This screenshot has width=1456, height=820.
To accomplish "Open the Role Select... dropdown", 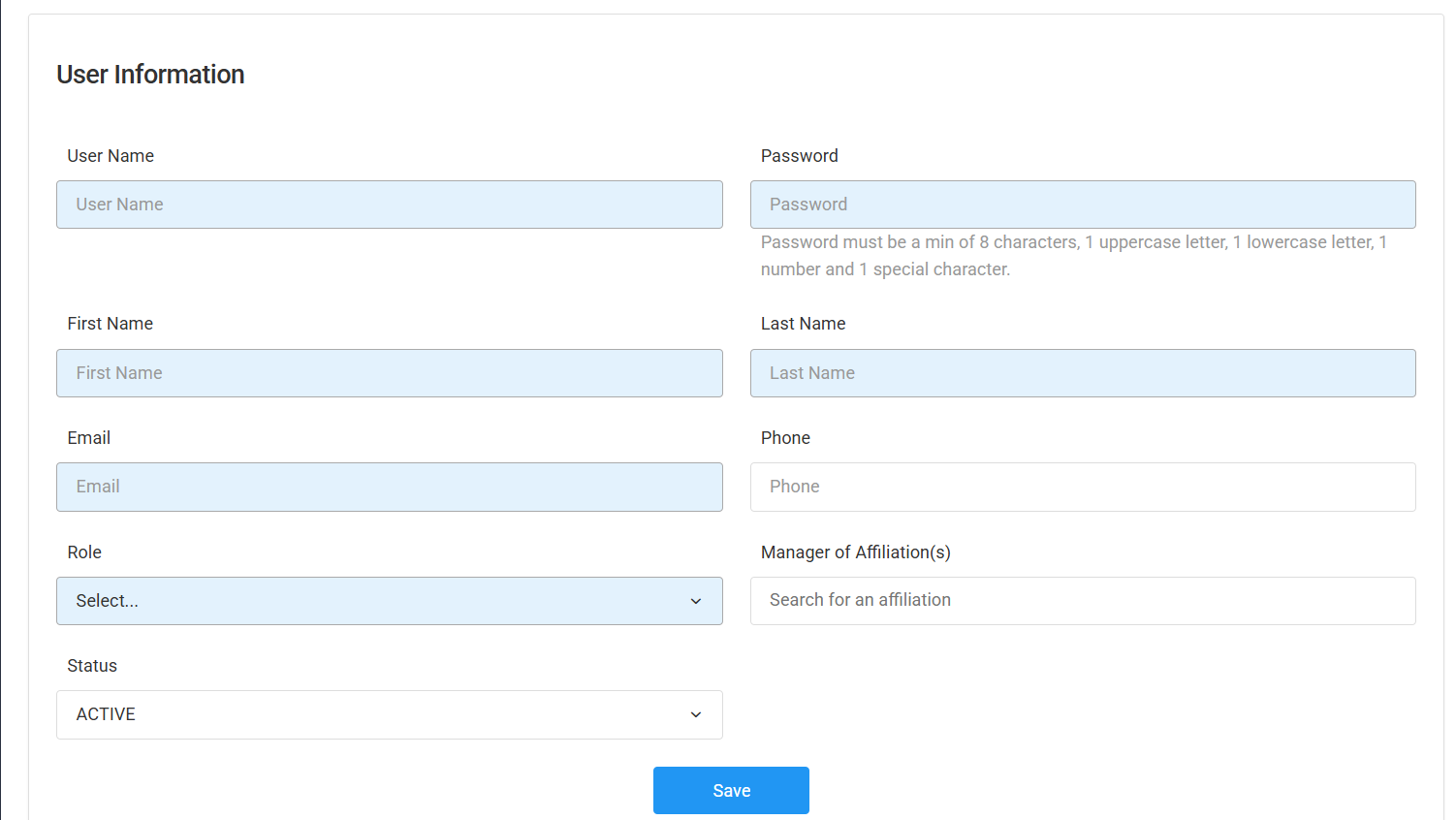I will 390,601.
